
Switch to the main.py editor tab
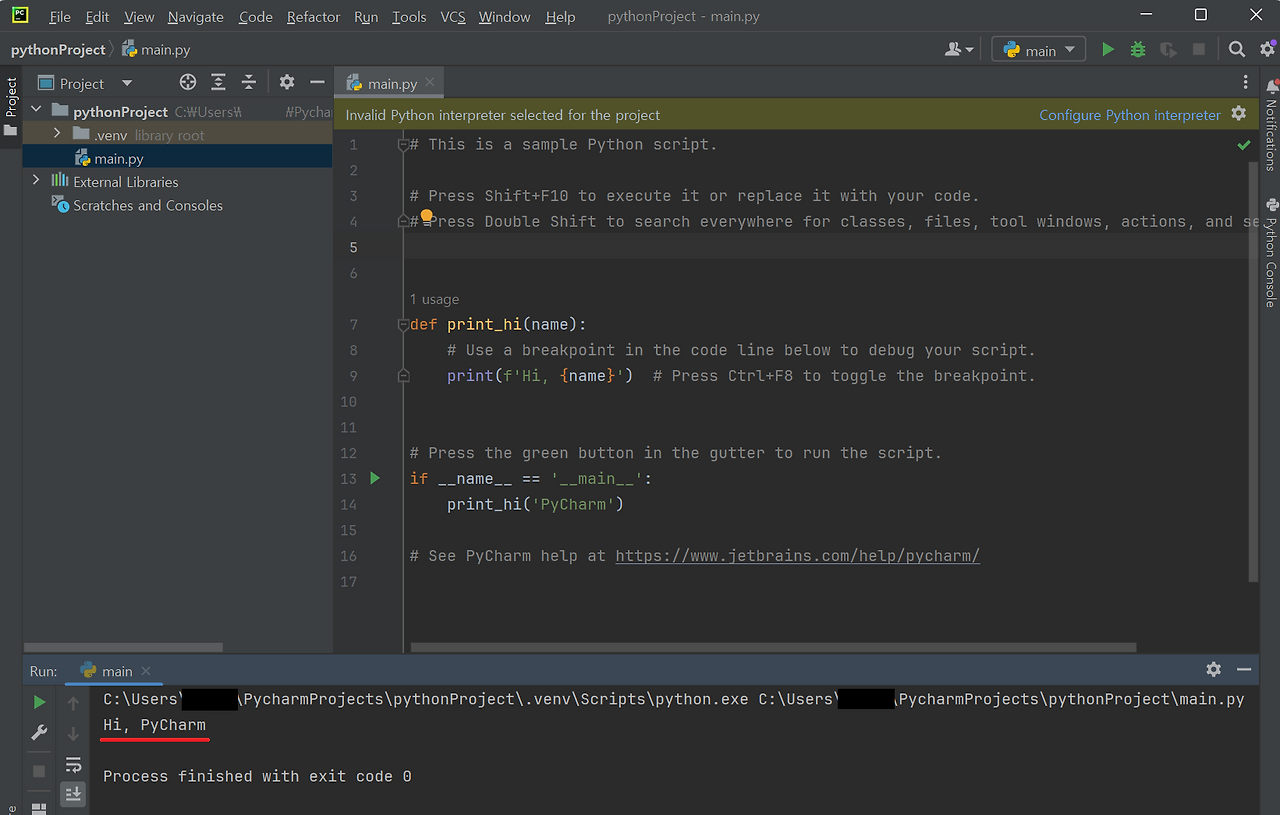388,83
